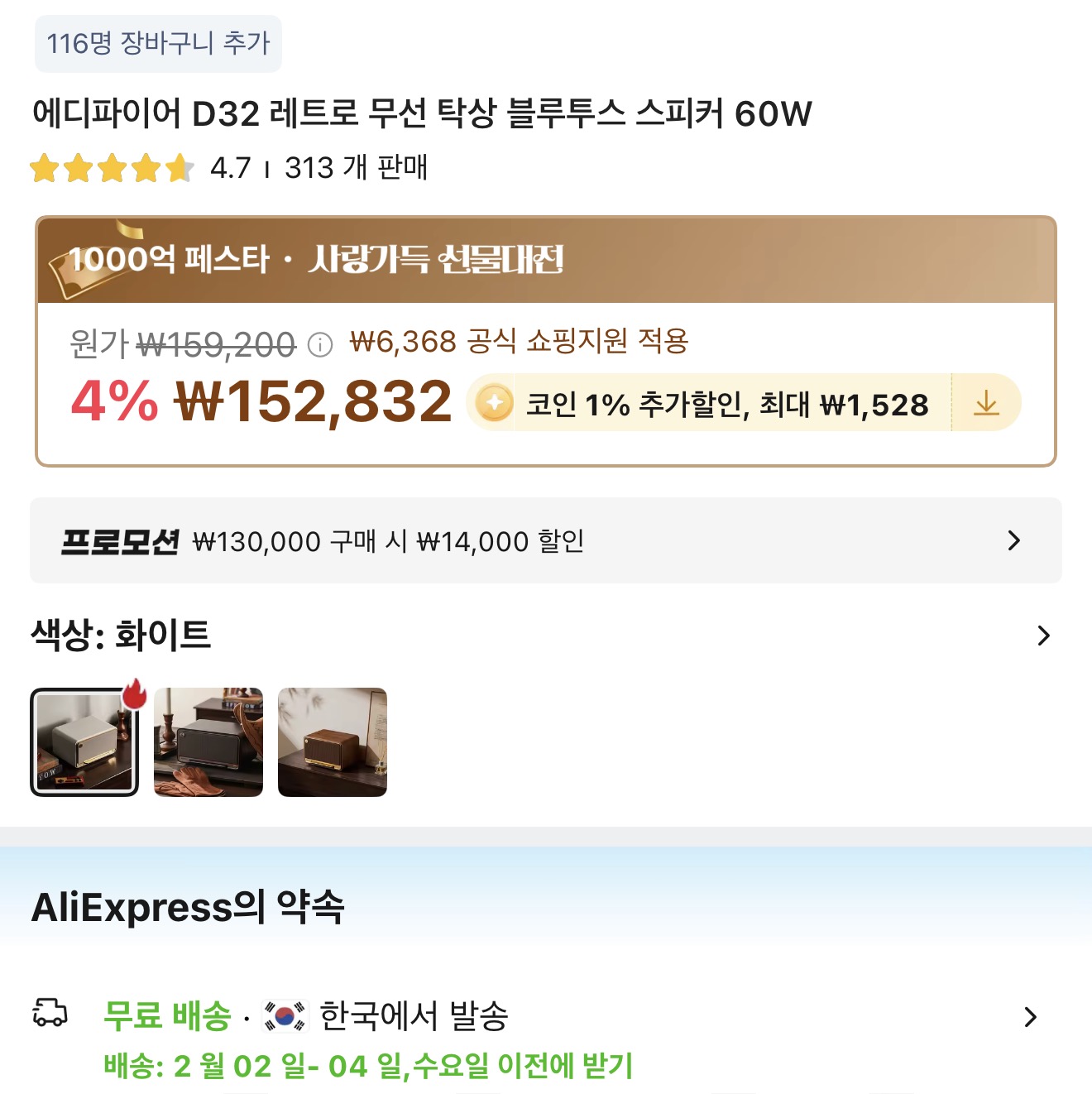
Task: Expand the color selection chevron
Action: click(1043, 636)
